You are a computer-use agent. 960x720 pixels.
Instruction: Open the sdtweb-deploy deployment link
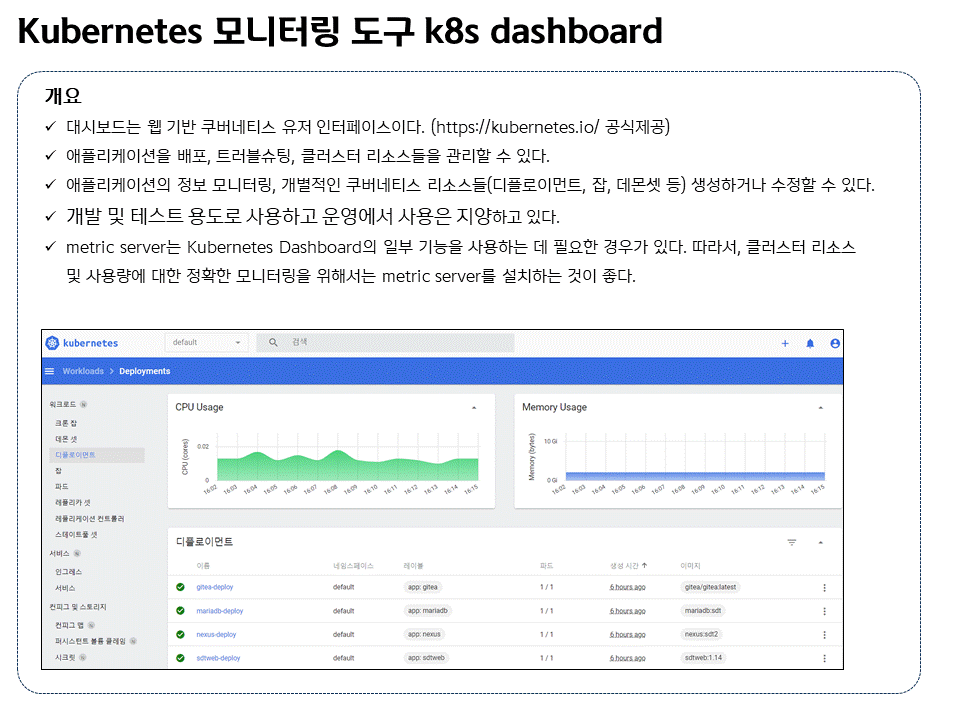219,658
